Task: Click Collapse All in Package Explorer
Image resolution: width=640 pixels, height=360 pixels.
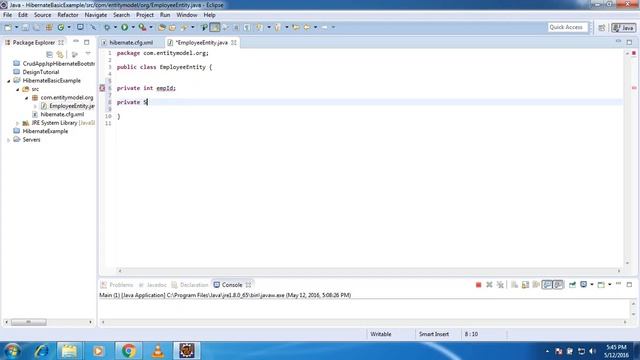Action: coord(49,54)
